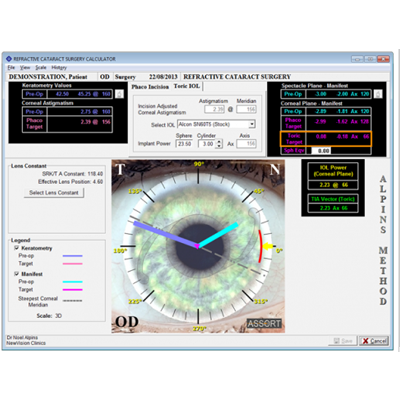The height and width of the screenshot is (400, 400).
Task: Click the Cancel button
Action: pyautogui.click(x=374, y=341)
